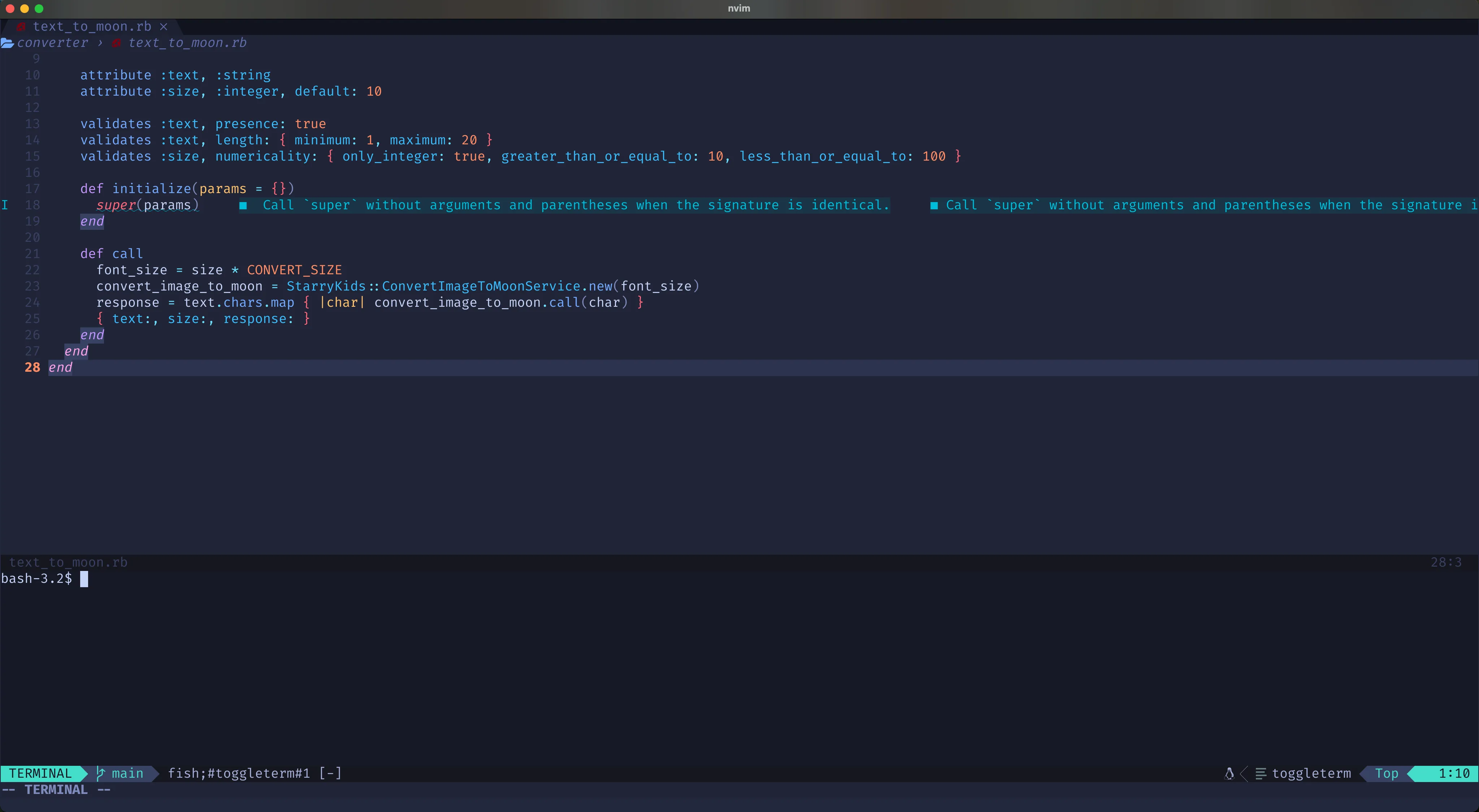
Task: Click the main branch name in statusline
Action: [x=127, y=773]
